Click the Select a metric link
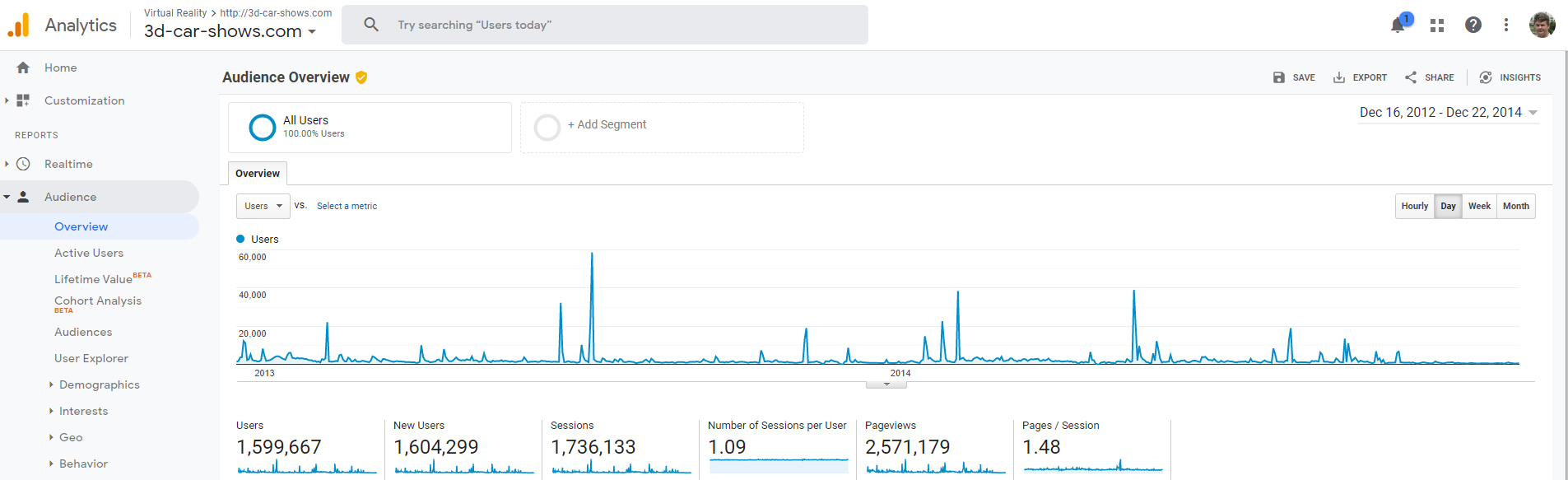This screenshot has height=480, width=1568. tap(347, 206)
